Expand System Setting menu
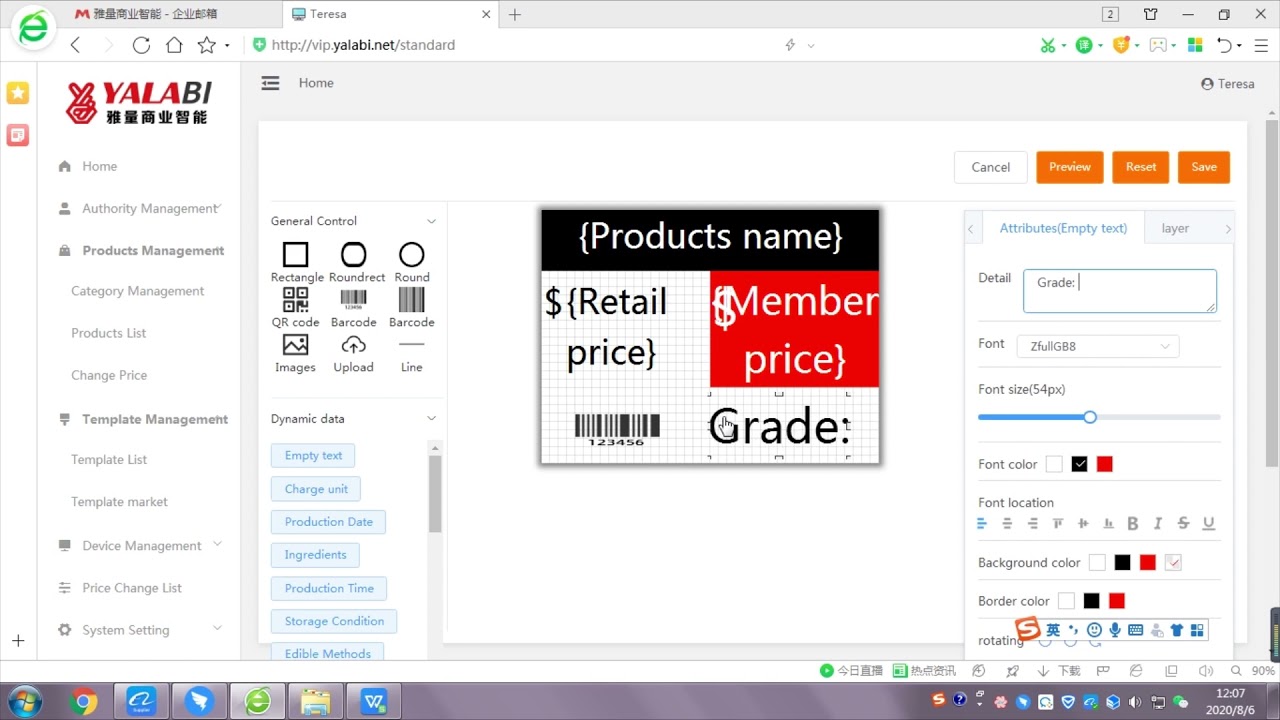1280x720 pixels. (141, 630)
